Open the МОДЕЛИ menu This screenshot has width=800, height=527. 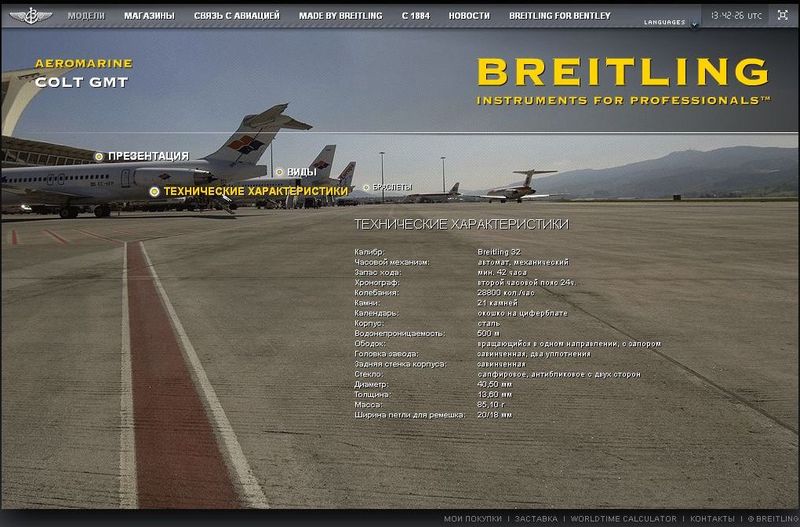(86, 16)
